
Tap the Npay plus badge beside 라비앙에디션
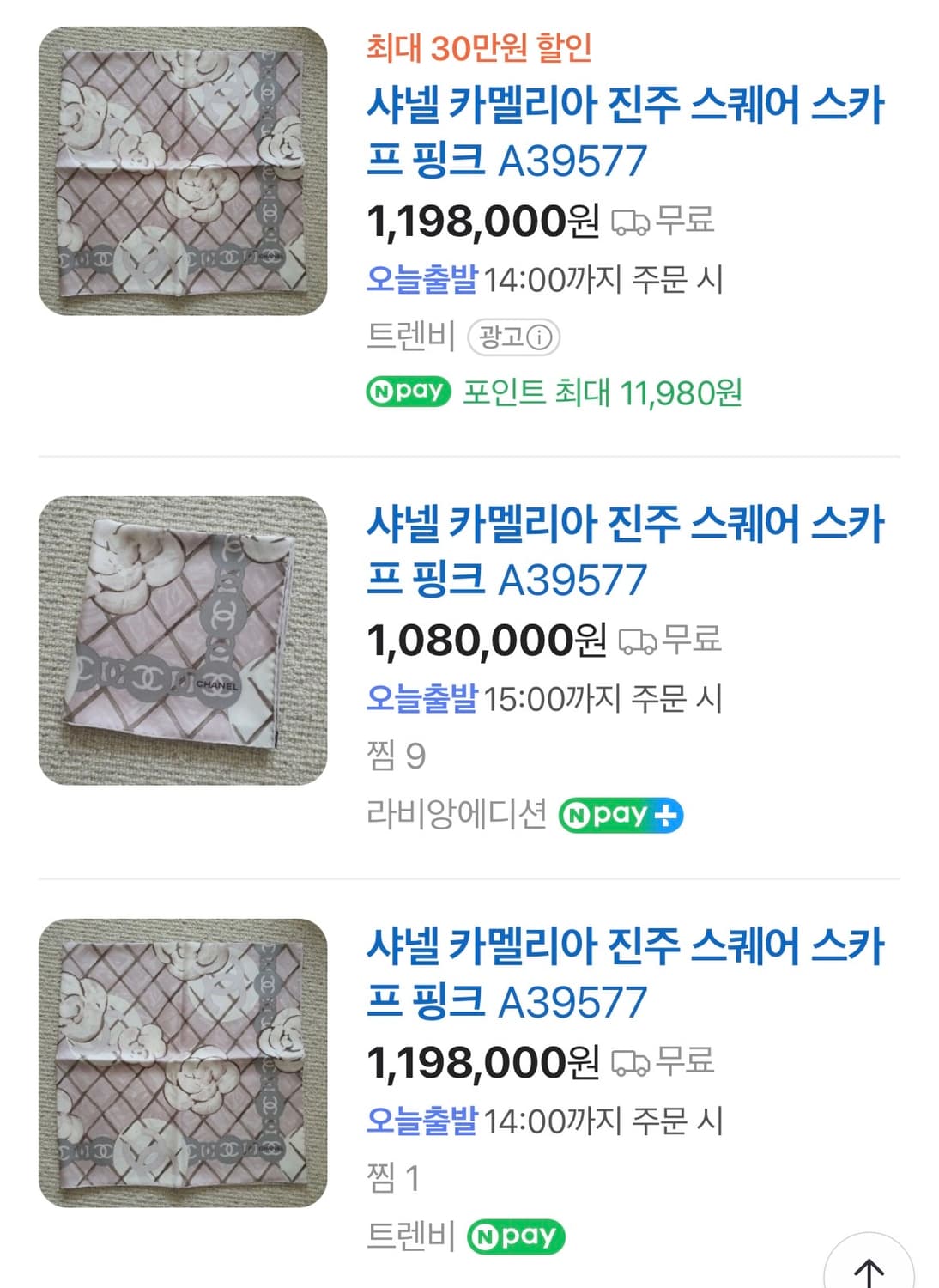(621, 815)
